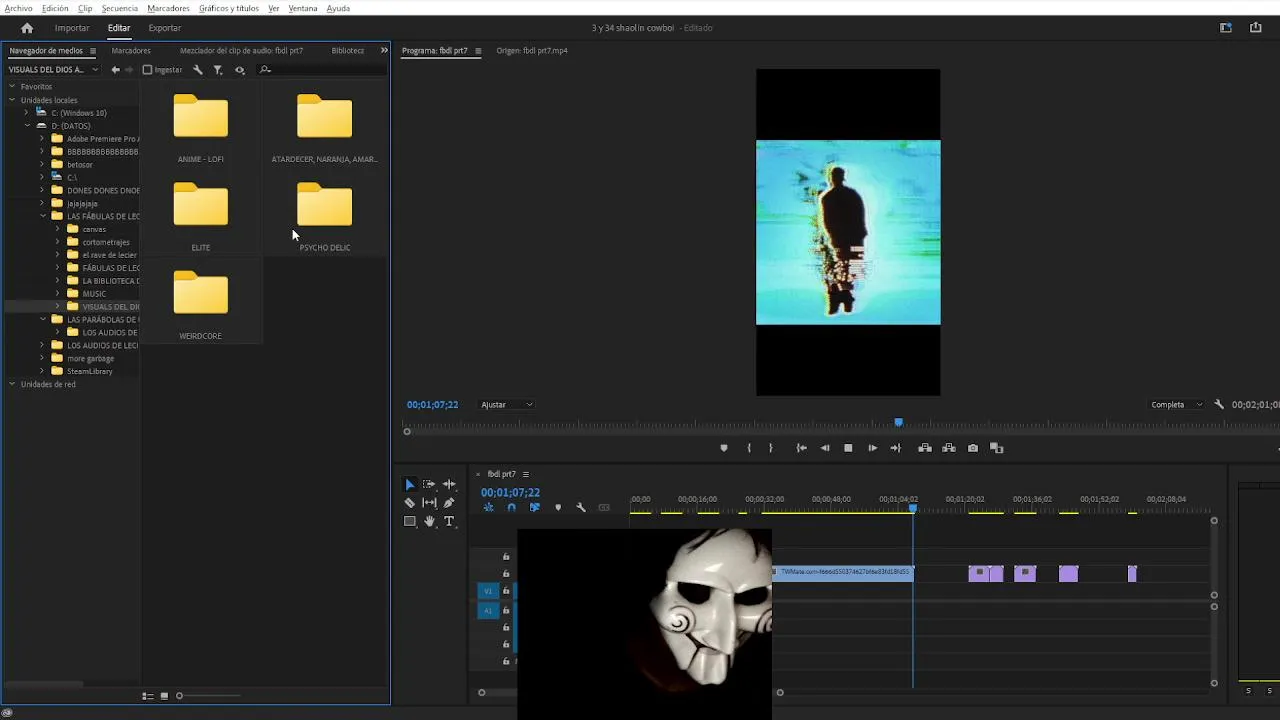The height and width of the screenshot is (720, 1280).
Task: Select the Razor tool
Action: coord(409,503)
